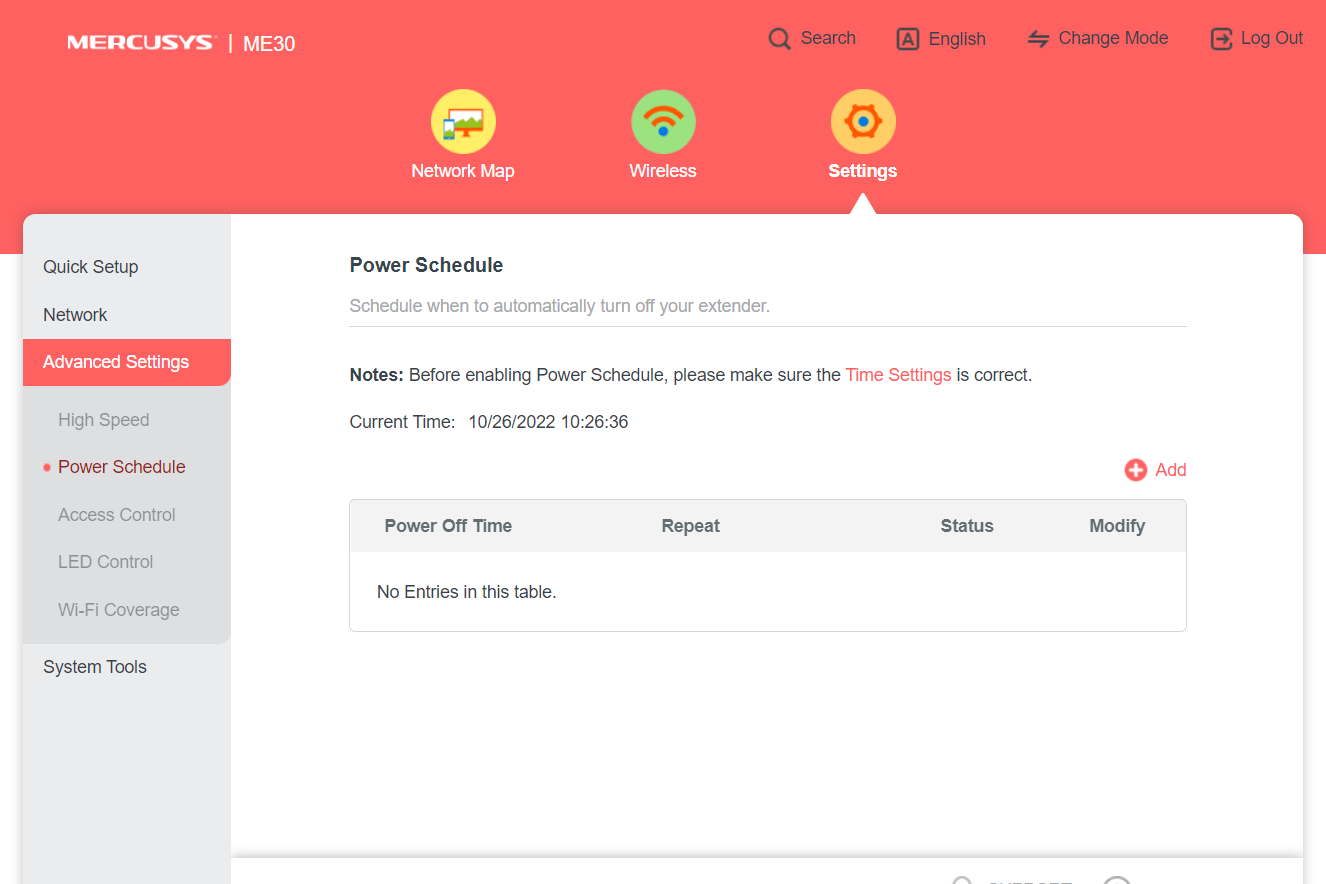Click the red plus Add icon

1136,470
